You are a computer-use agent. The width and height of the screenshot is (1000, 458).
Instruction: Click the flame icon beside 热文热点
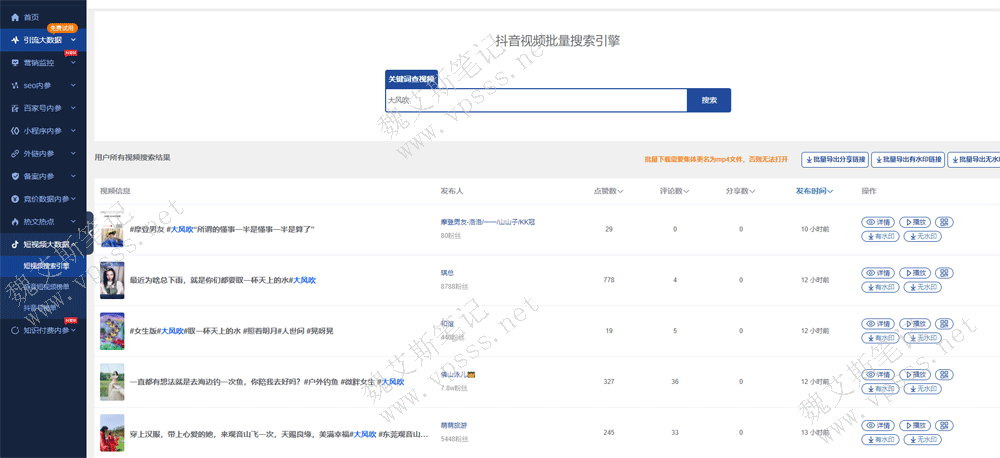pos(15,222)
